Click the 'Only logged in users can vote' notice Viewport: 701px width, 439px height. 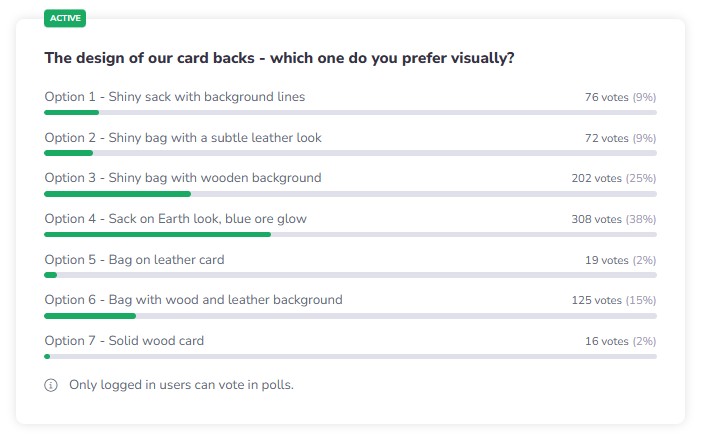[181, 385]
